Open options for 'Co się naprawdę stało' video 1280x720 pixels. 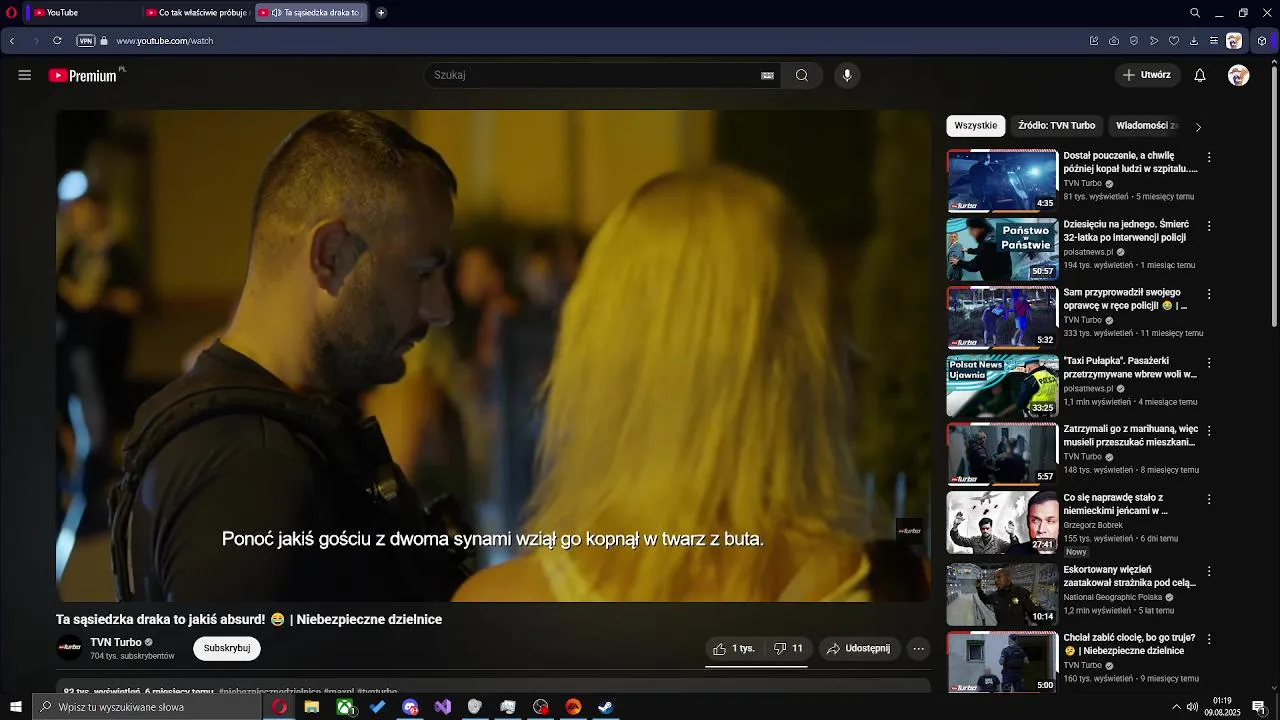pos(1209,499)
